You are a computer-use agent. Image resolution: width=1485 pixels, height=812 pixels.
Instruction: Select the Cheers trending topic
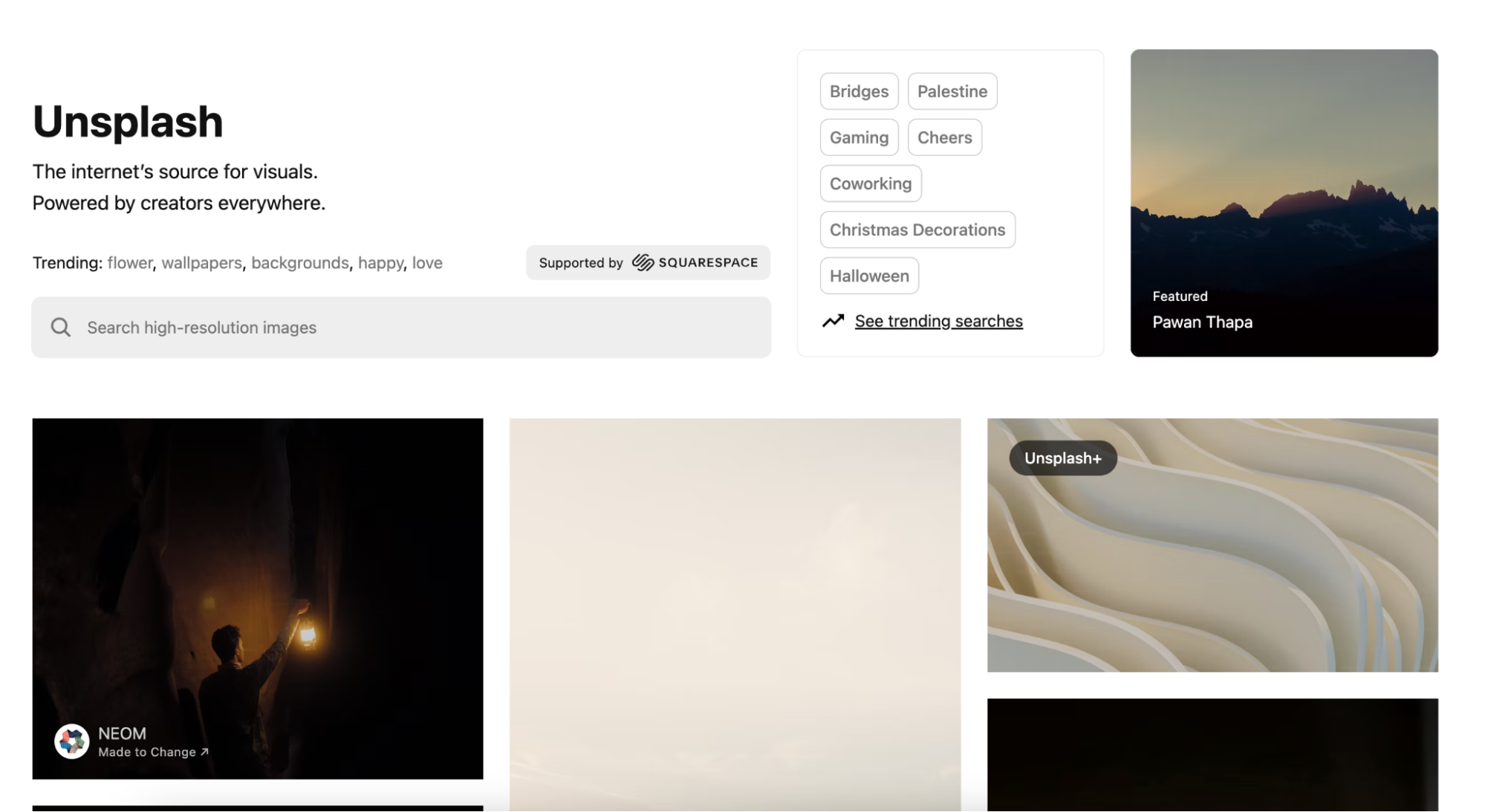coord(944,136)
